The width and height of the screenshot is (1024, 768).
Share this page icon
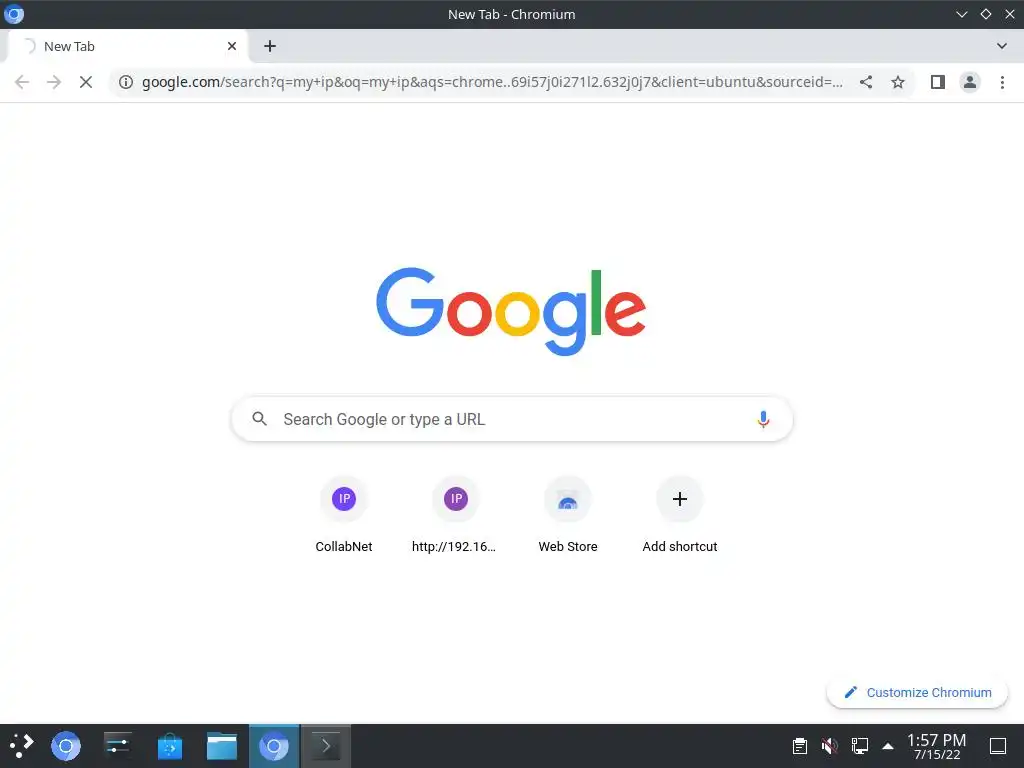[x=866, y=82]
